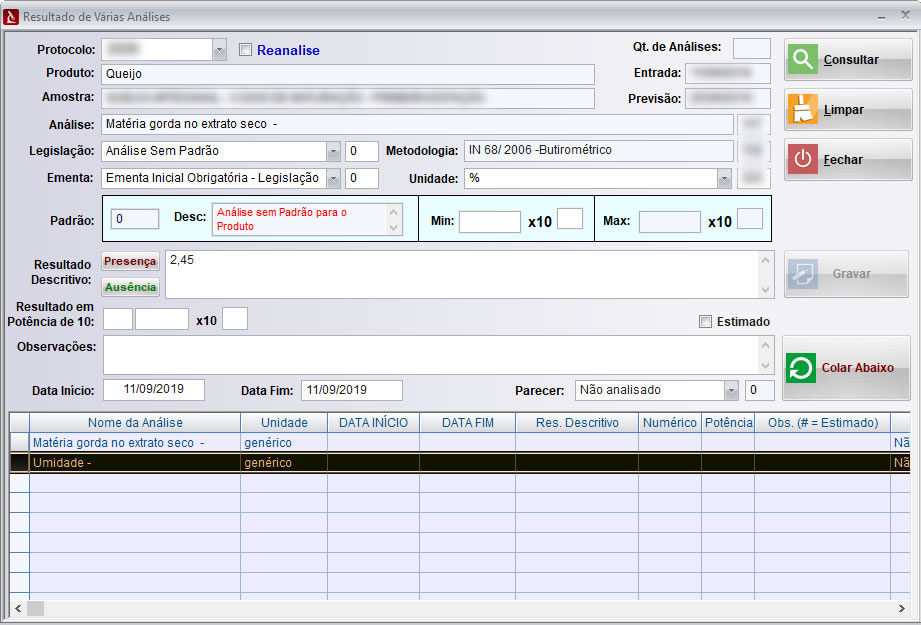The height and width of the screenshot is (625, 921).
Task: Expand the Legislação dropdown
Action: [x=333, y=152]
